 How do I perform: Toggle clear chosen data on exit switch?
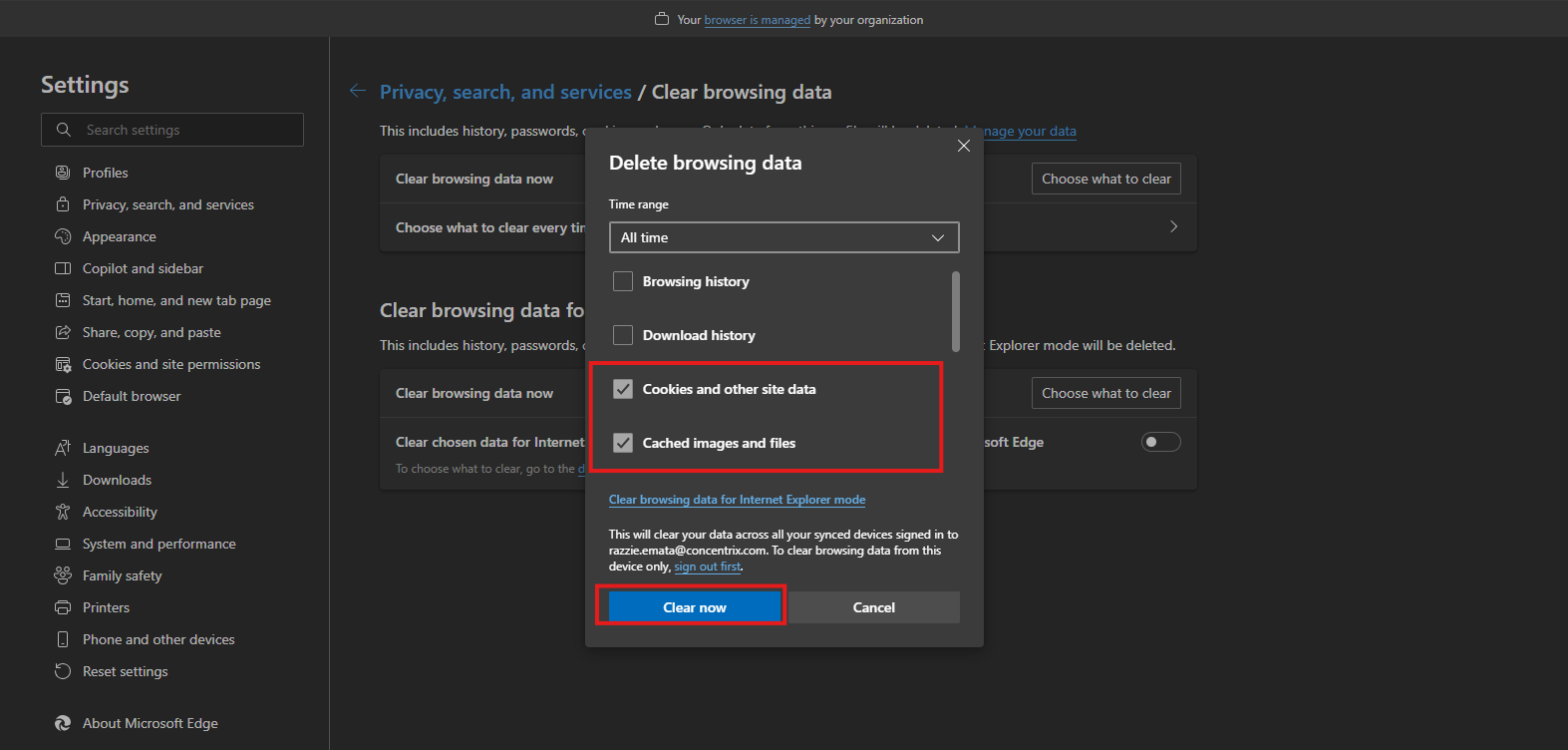pos(1160,442)
